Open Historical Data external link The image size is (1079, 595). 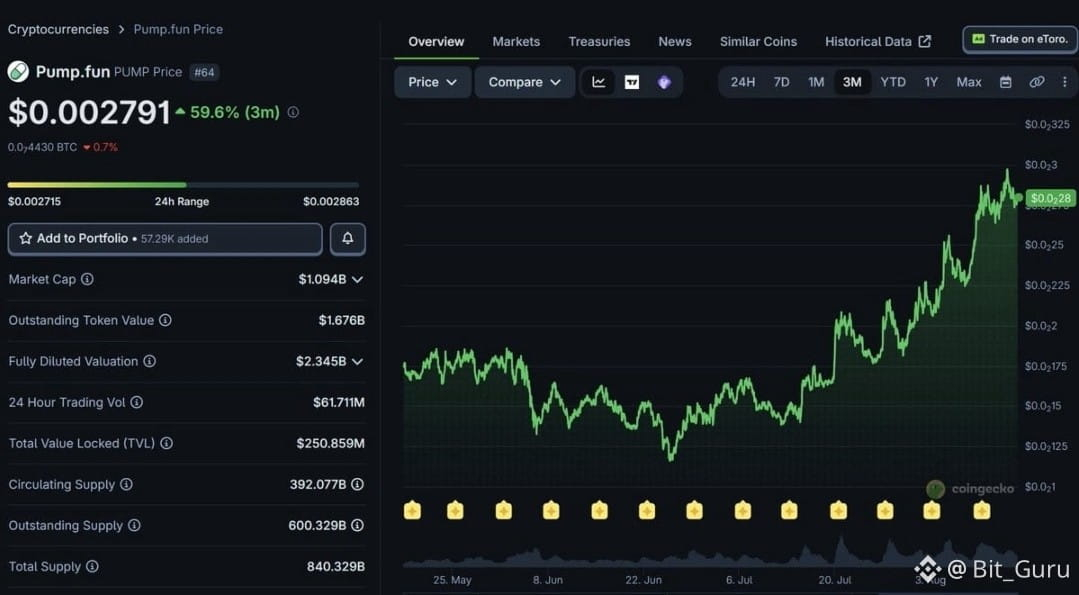(878, 42)
